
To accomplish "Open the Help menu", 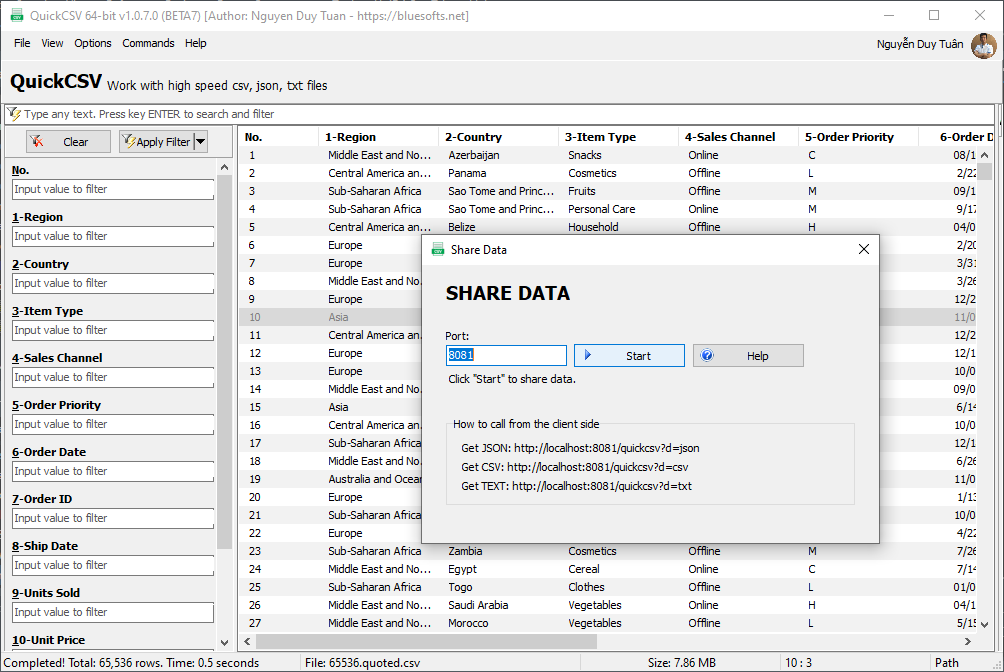I will [x=196, y=43].
